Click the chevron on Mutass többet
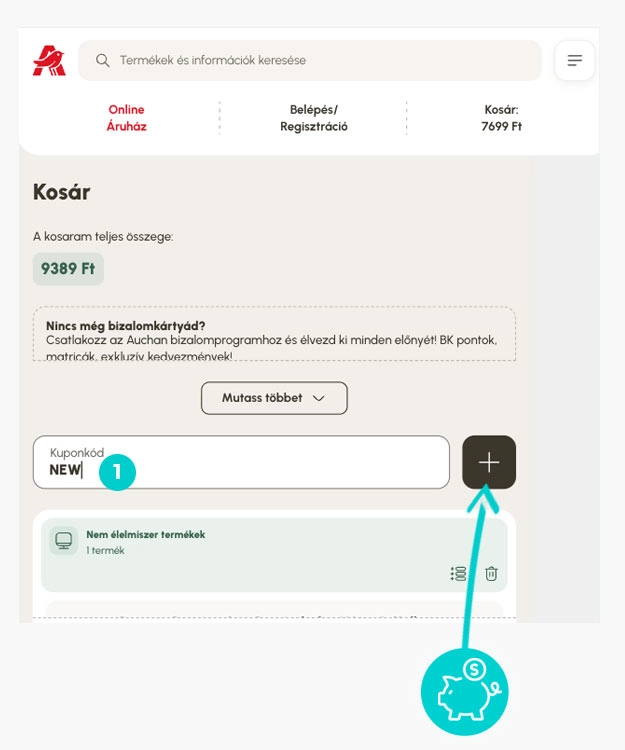The width and height of the screenshot is (625, 750). (319, 398)
